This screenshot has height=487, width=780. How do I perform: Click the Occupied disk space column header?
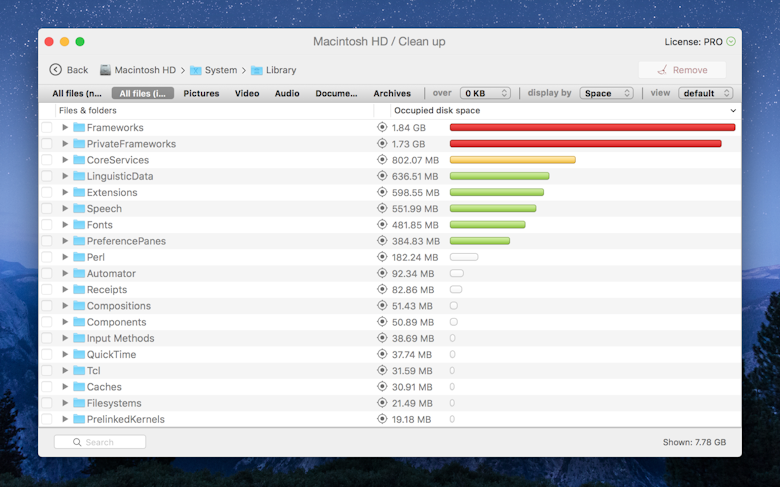(x=437, y=110)
